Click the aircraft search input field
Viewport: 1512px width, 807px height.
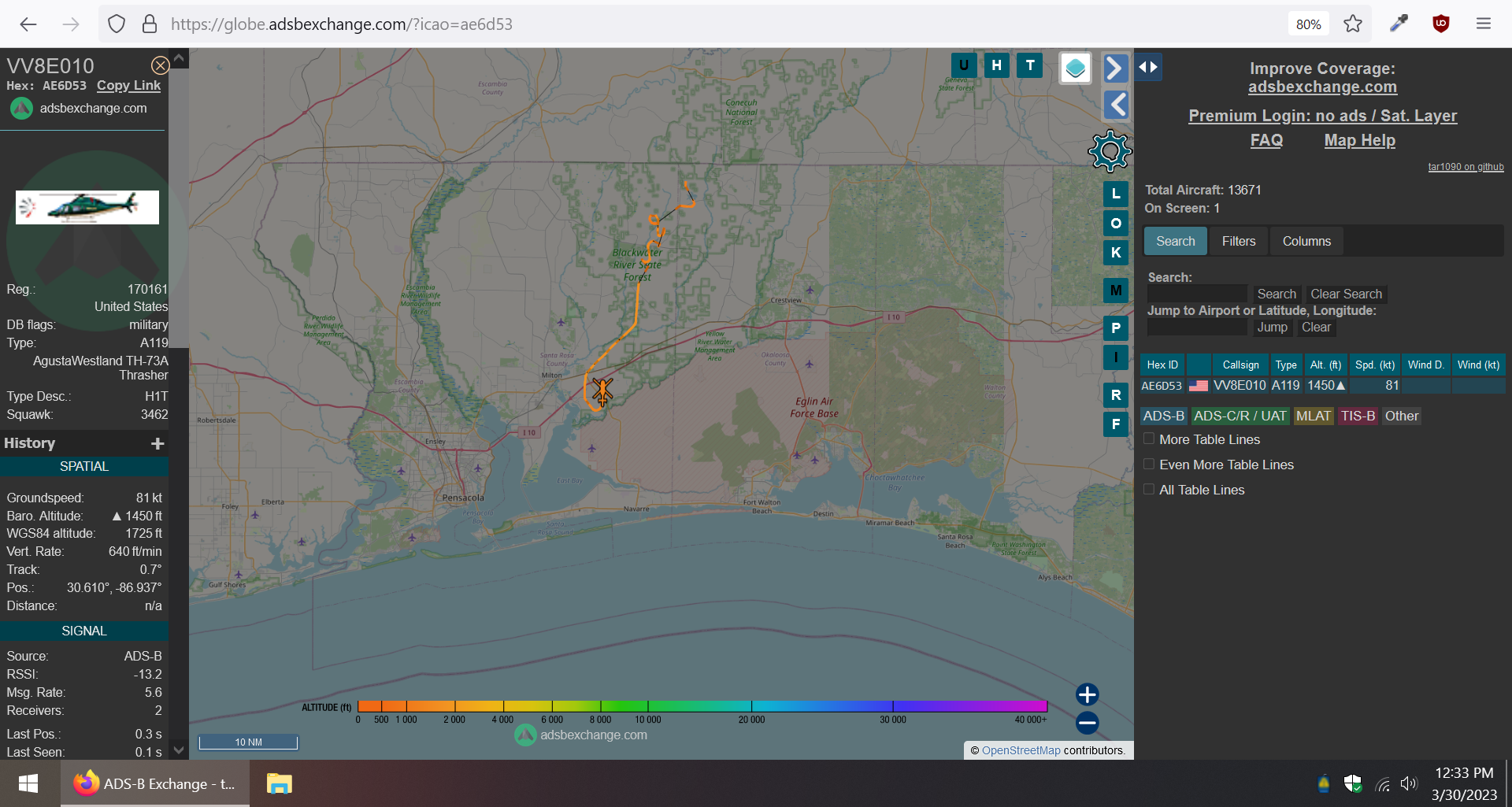point(1197,294)
